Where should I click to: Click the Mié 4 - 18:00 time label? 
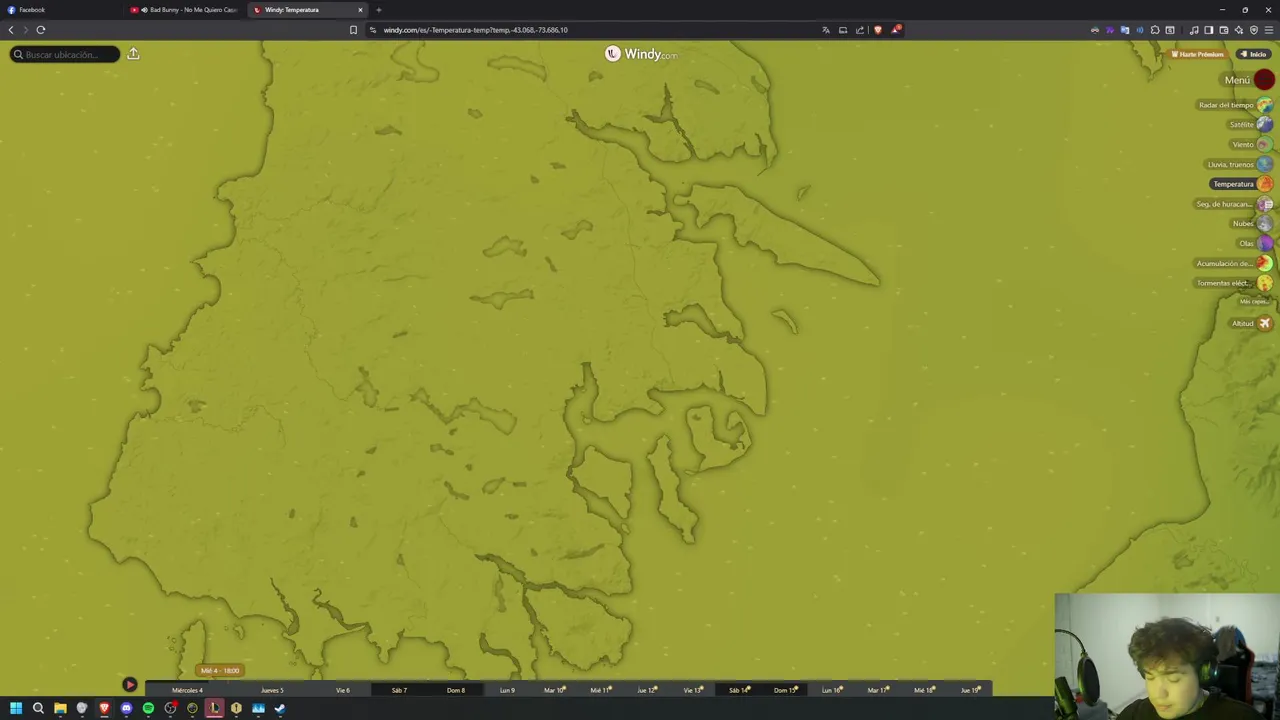point(220,671)
